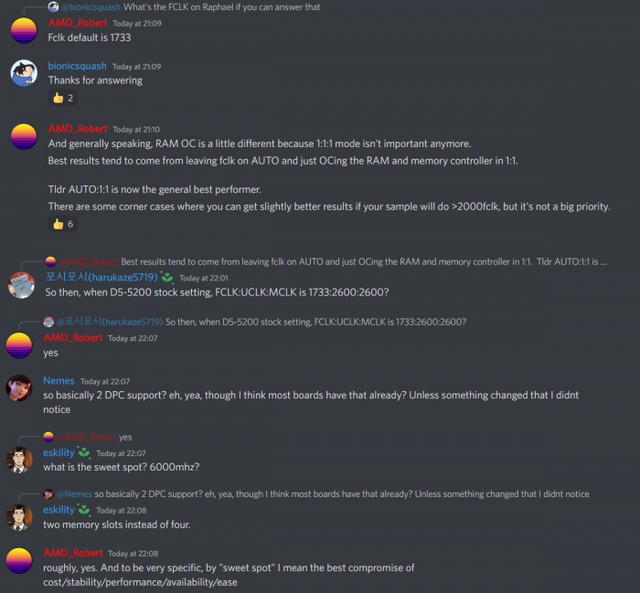Jump to quoted Nemes 2 DPC support reply
This screenshot has height=593, width=640.
coord(342,494)
